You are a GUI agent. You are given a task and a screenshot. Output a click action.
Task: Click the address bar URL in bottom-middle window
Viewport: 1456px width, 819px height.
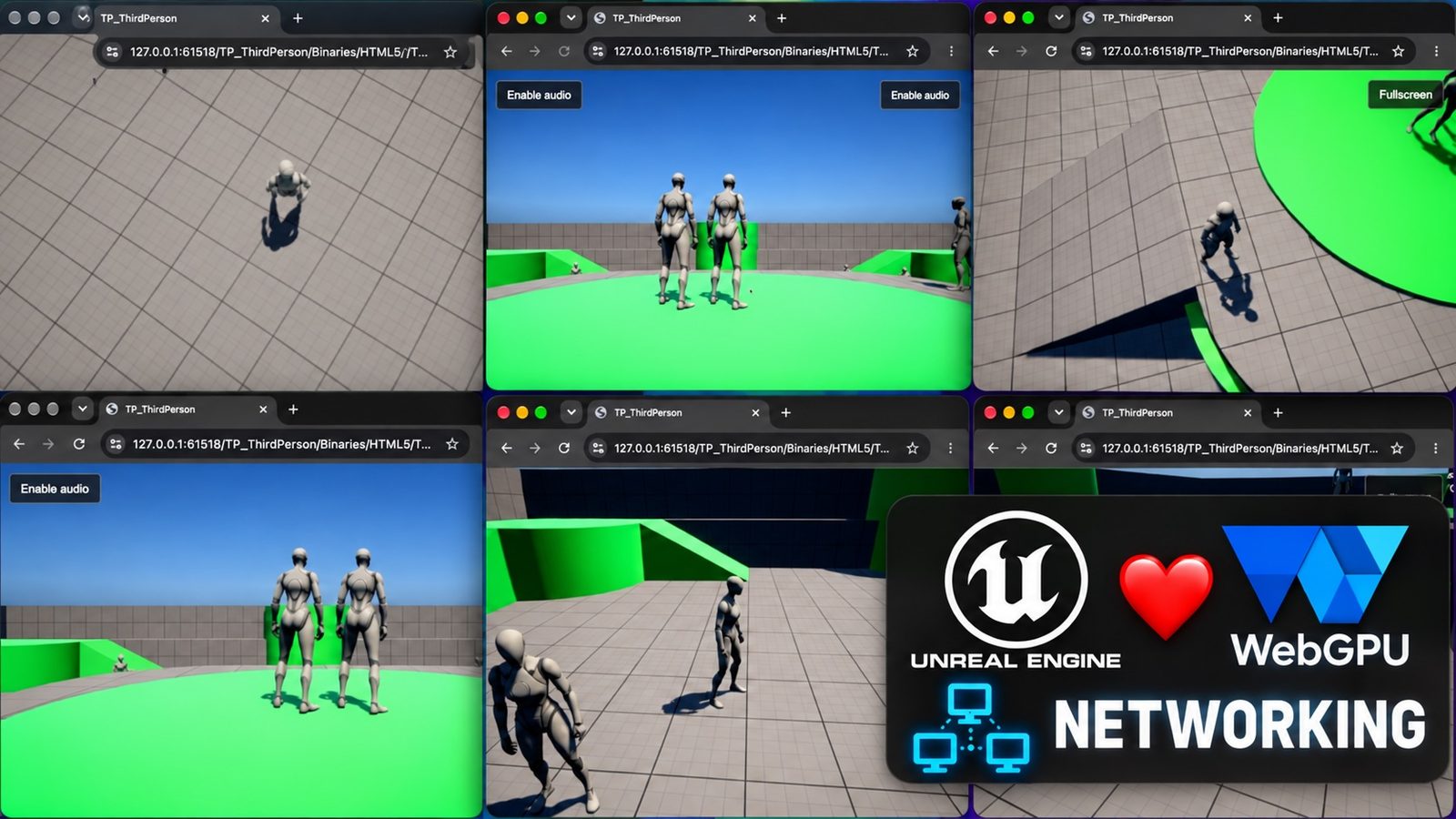(751, 448)
